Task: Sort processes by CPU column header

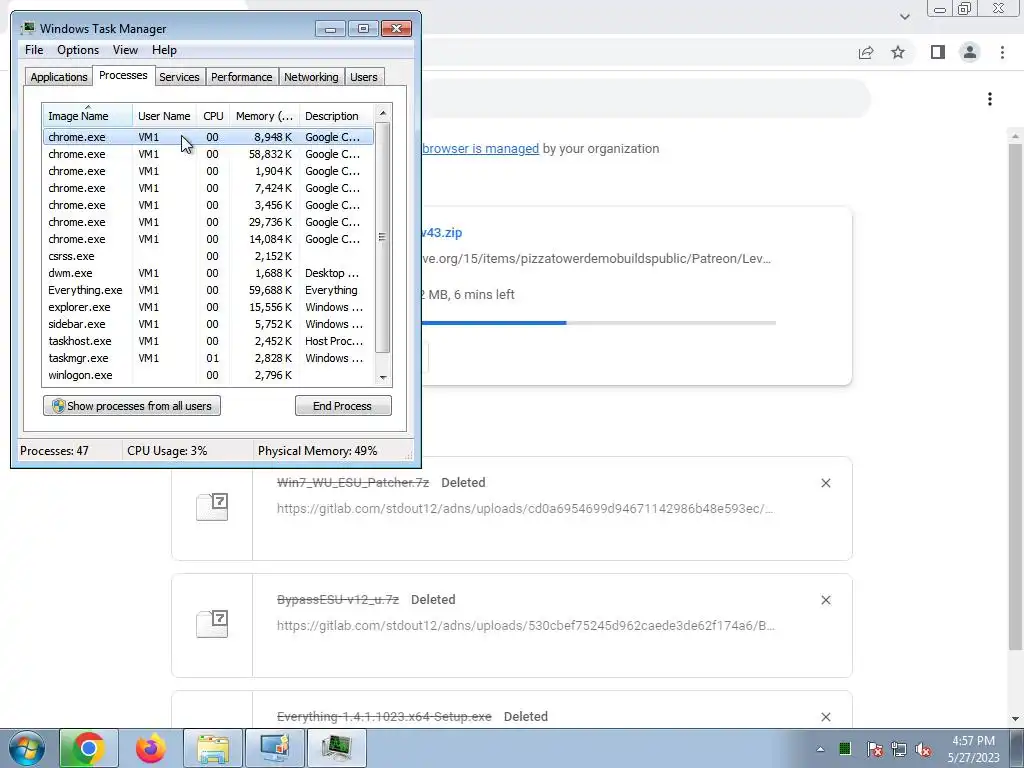Action: point(213,116)
